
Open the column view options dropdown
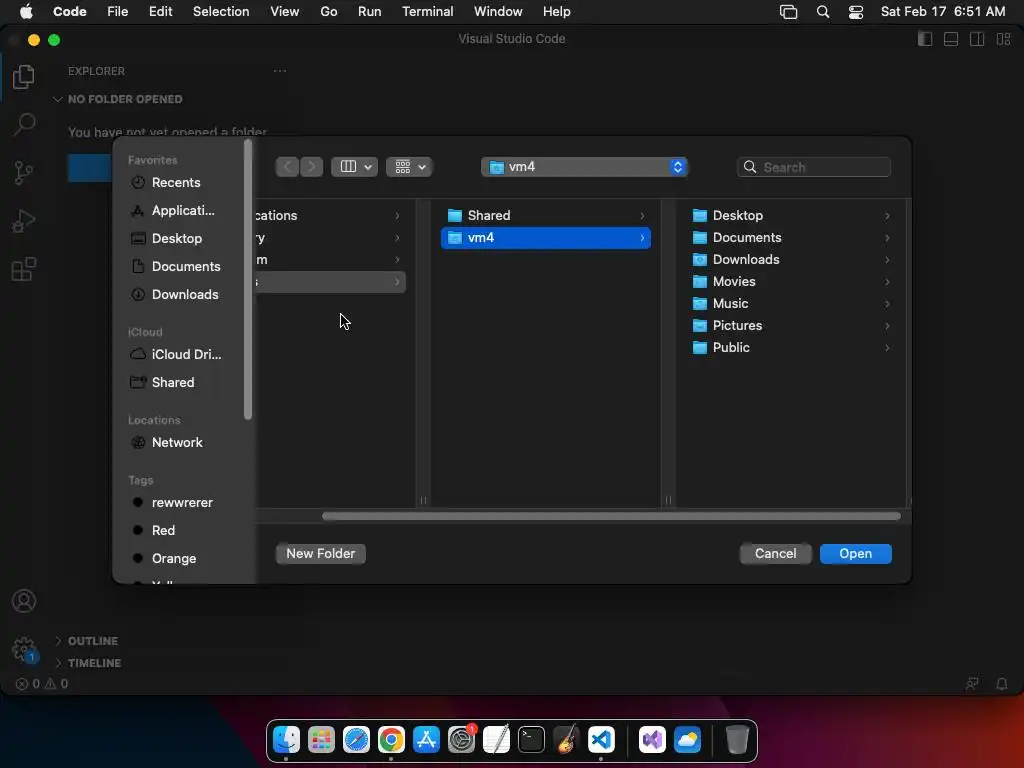tap(355, 167)
